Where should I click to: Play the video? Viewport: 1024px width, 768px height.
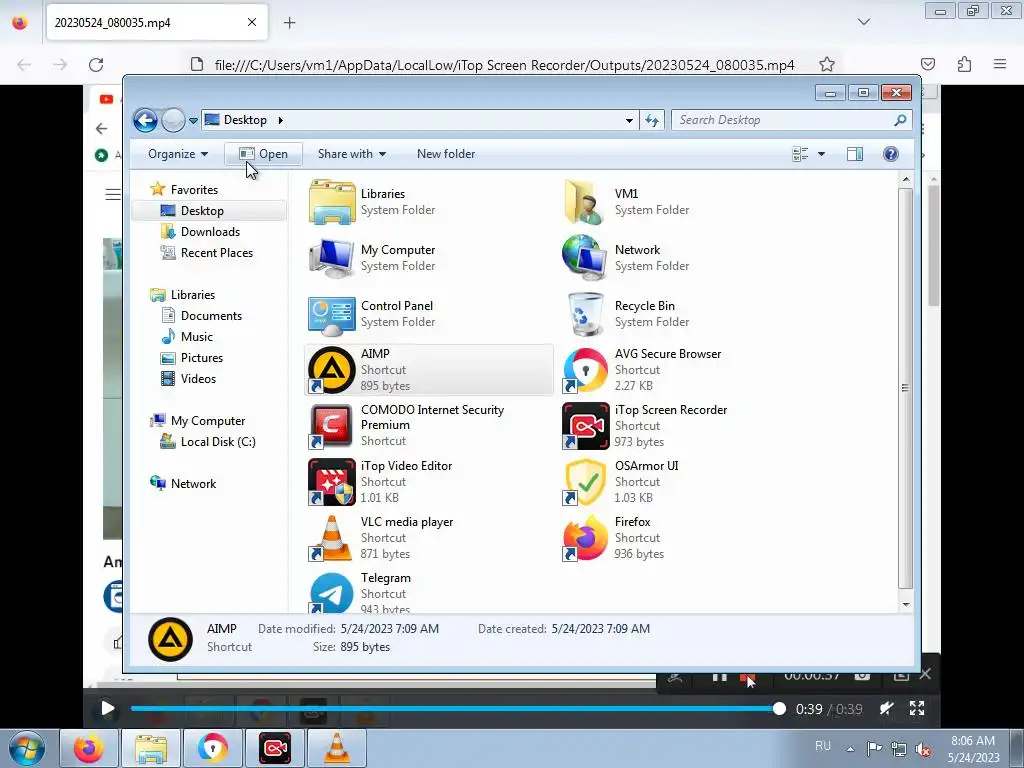coord(108,709)
